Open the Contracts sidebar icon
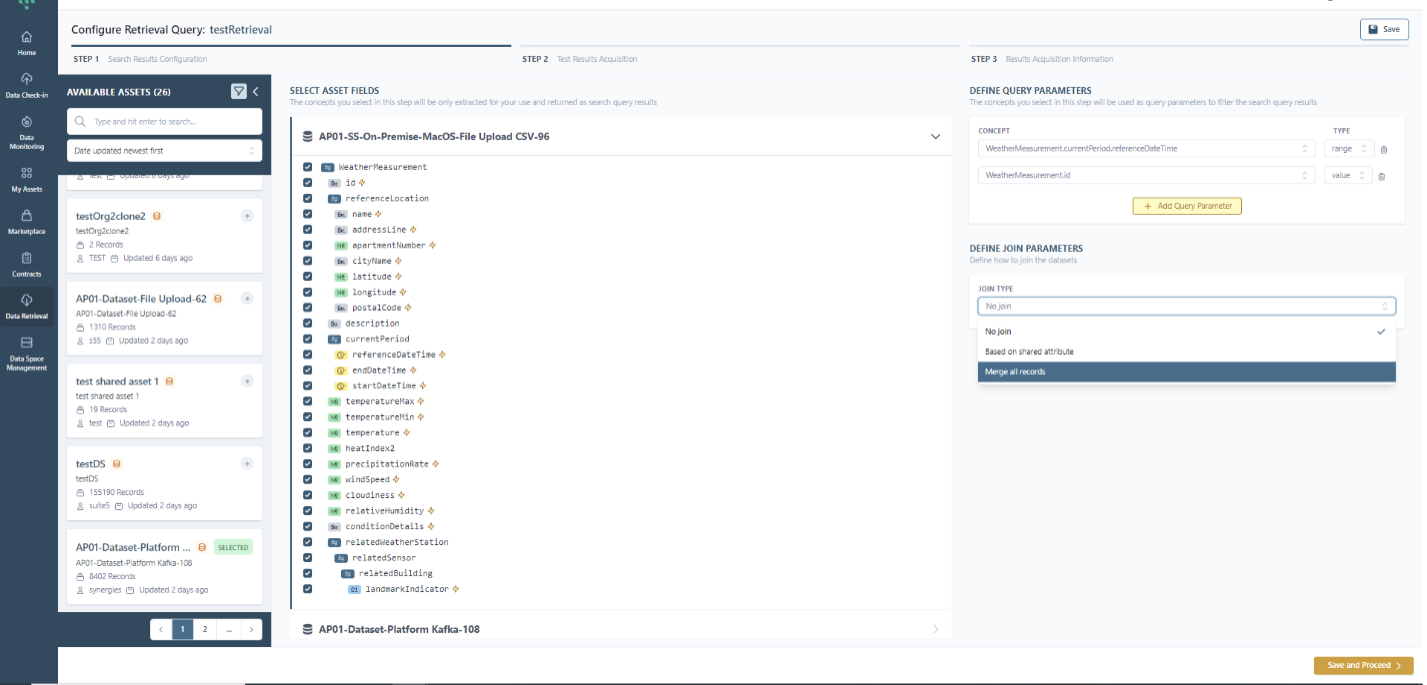This screenshot has height=685, width=1427. click(x=26, y=263)
